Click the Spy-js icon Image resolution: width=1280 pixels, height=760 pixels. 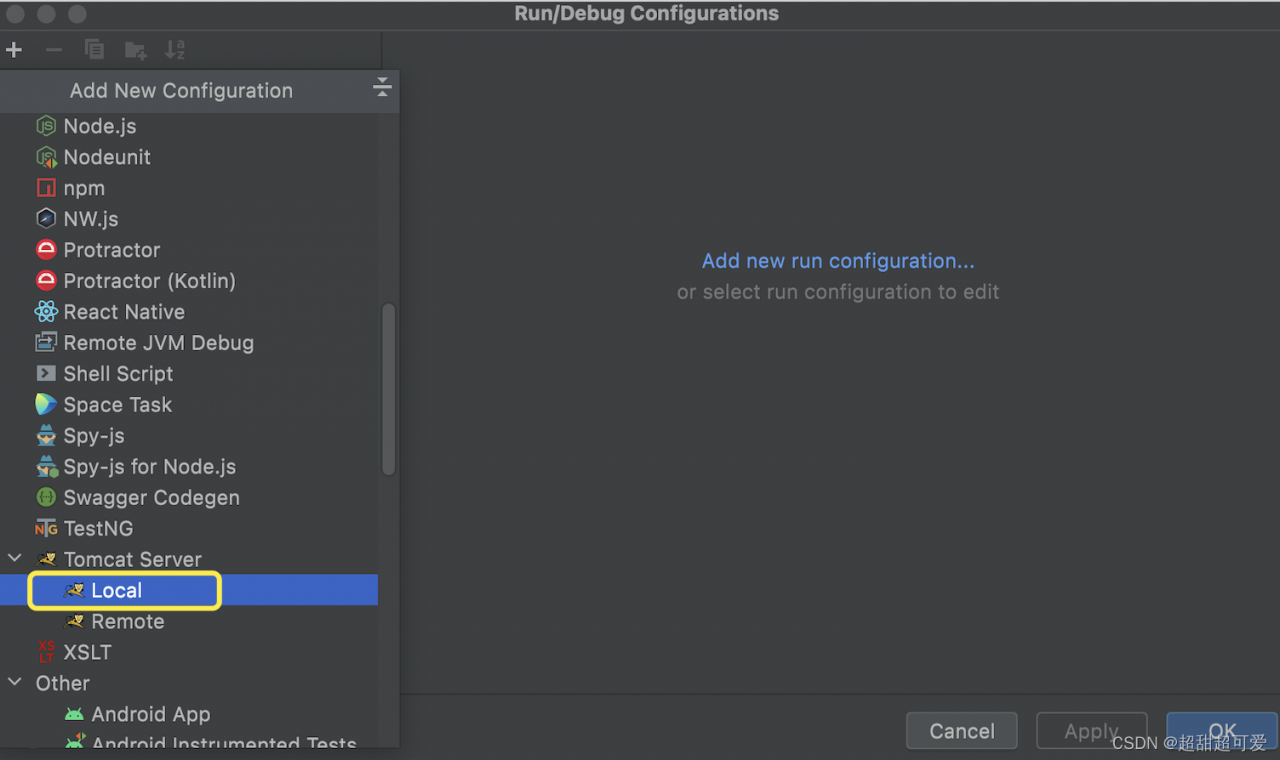coord(46,436)
